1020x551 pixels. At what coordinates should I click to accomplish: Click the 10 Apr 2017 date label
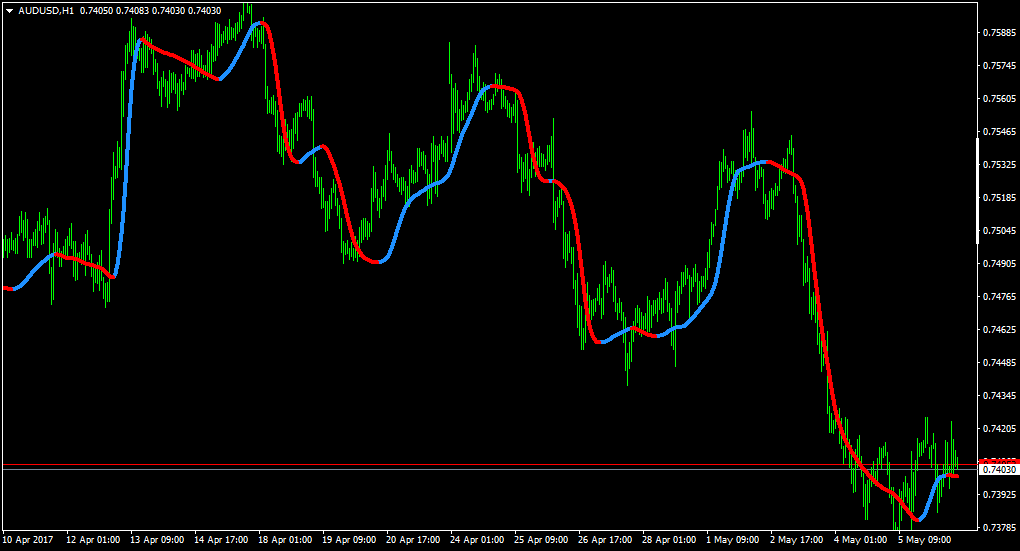28,540
